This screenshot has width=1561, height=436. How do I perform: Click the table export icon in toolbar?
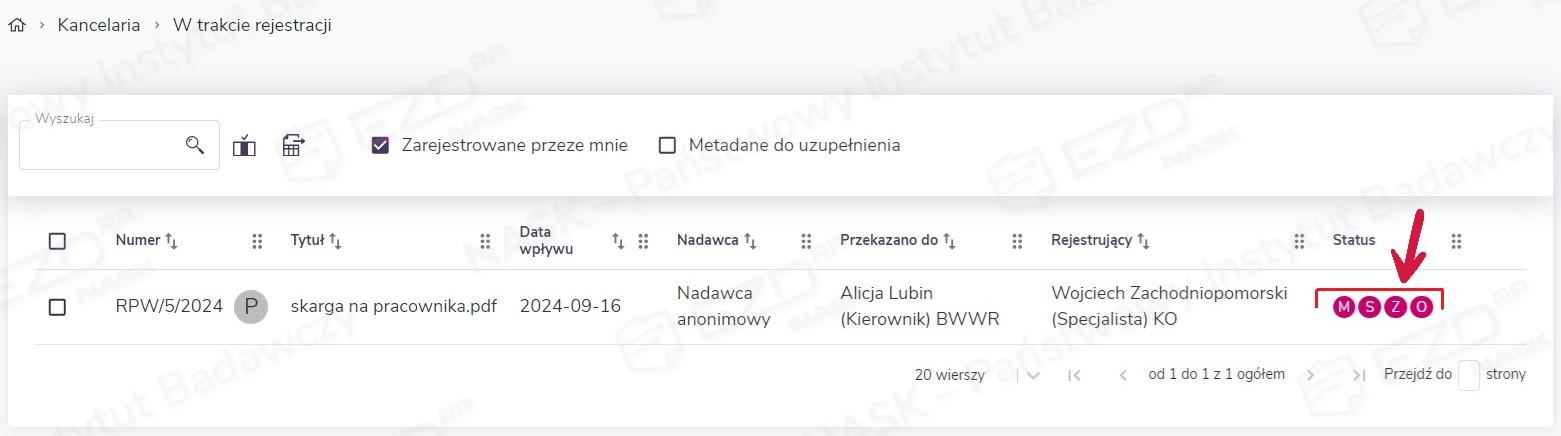293,145
